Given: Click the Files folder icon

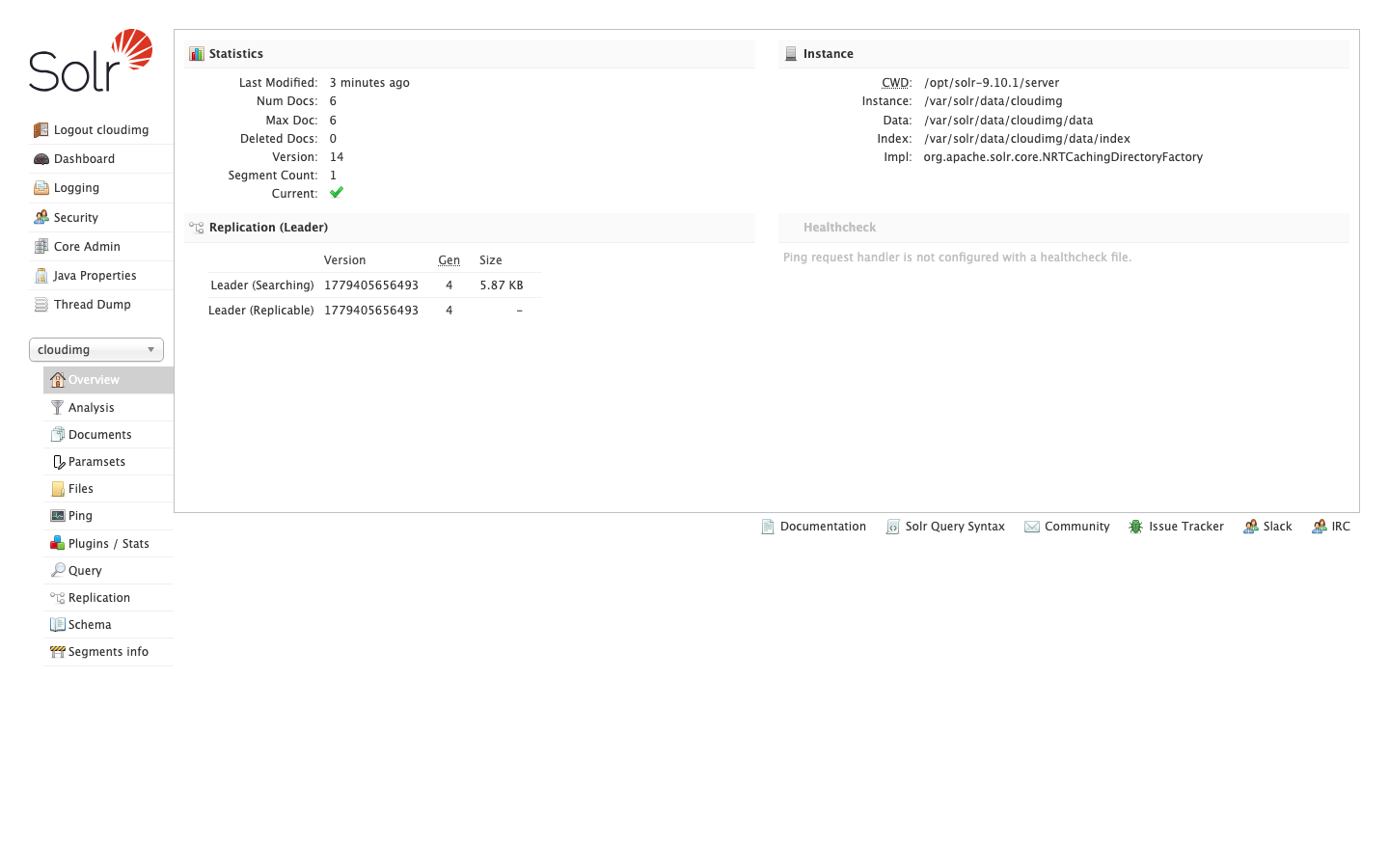Looking at the screenshot, I should coord(58,489).
